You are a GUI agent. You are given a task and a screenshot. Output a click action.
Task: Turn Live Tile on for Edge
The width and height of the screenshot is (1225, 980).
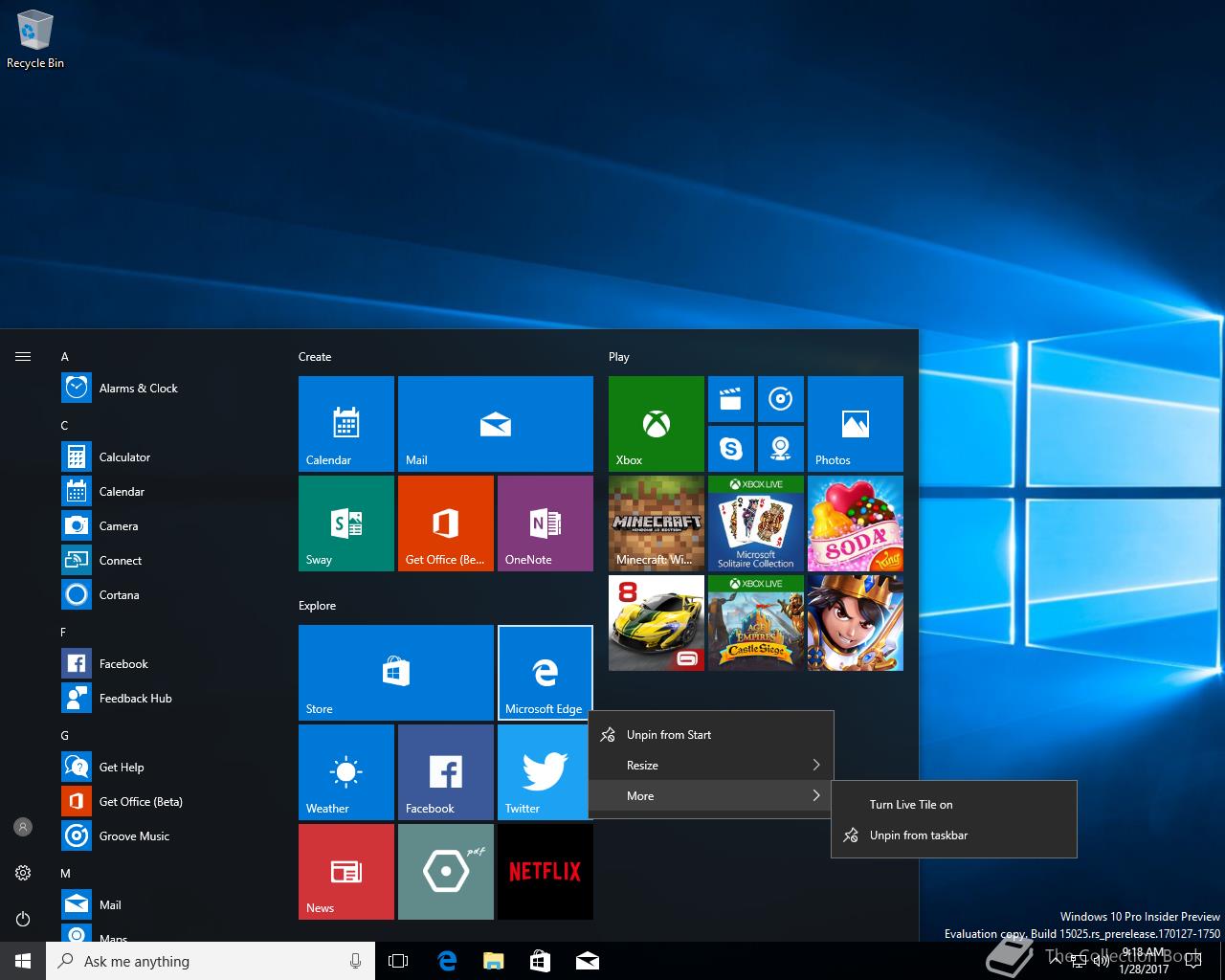click(911, 805)
